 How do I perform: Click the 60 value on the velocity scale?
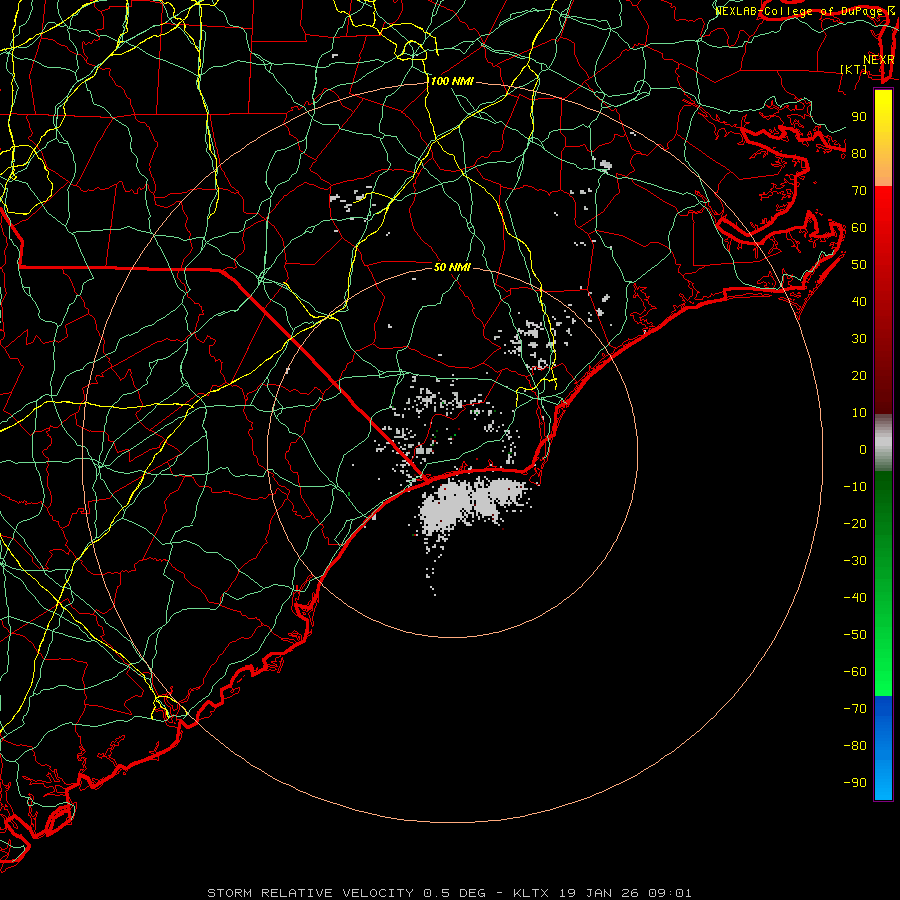[859, 228]
